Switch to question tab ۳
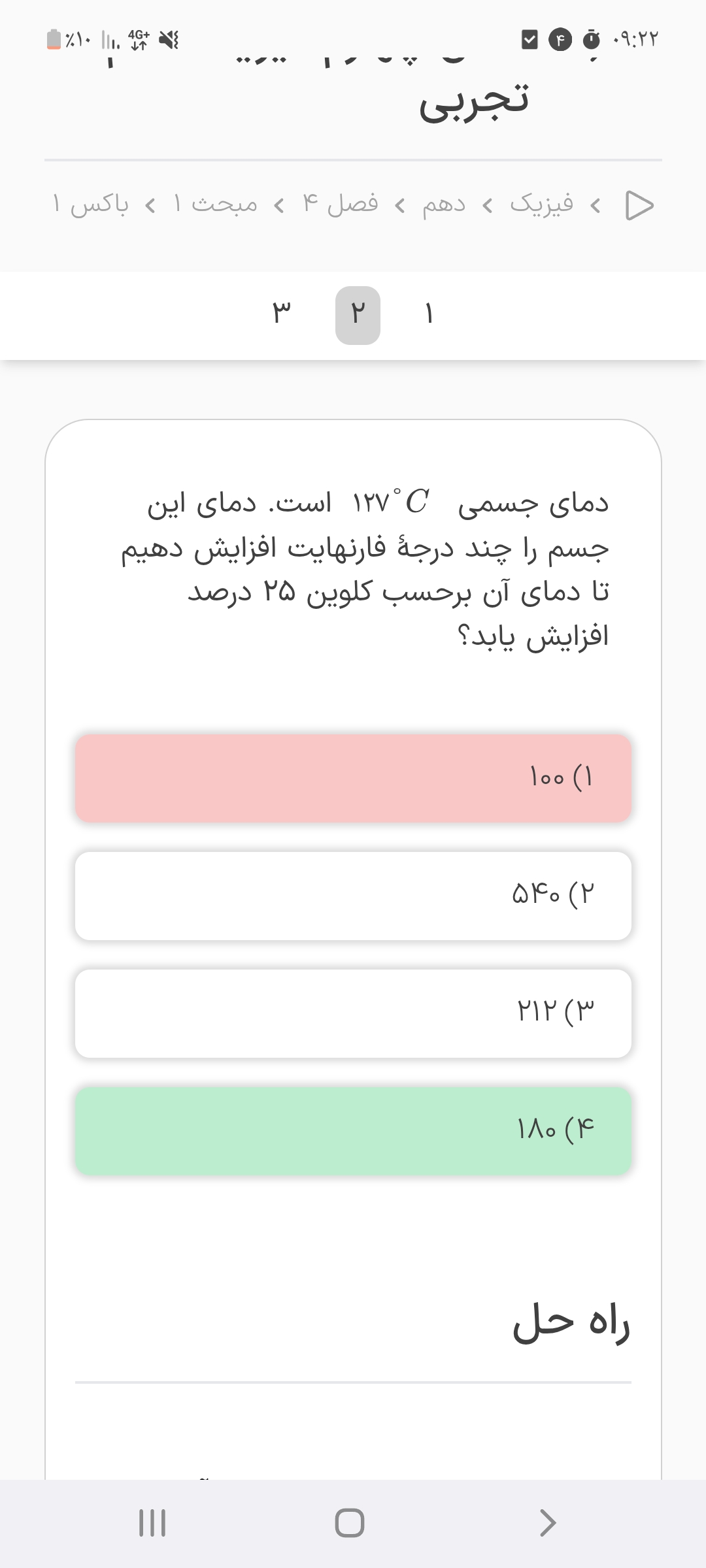Viewport: 706px width, 1568px height. [x=281, y=315]
